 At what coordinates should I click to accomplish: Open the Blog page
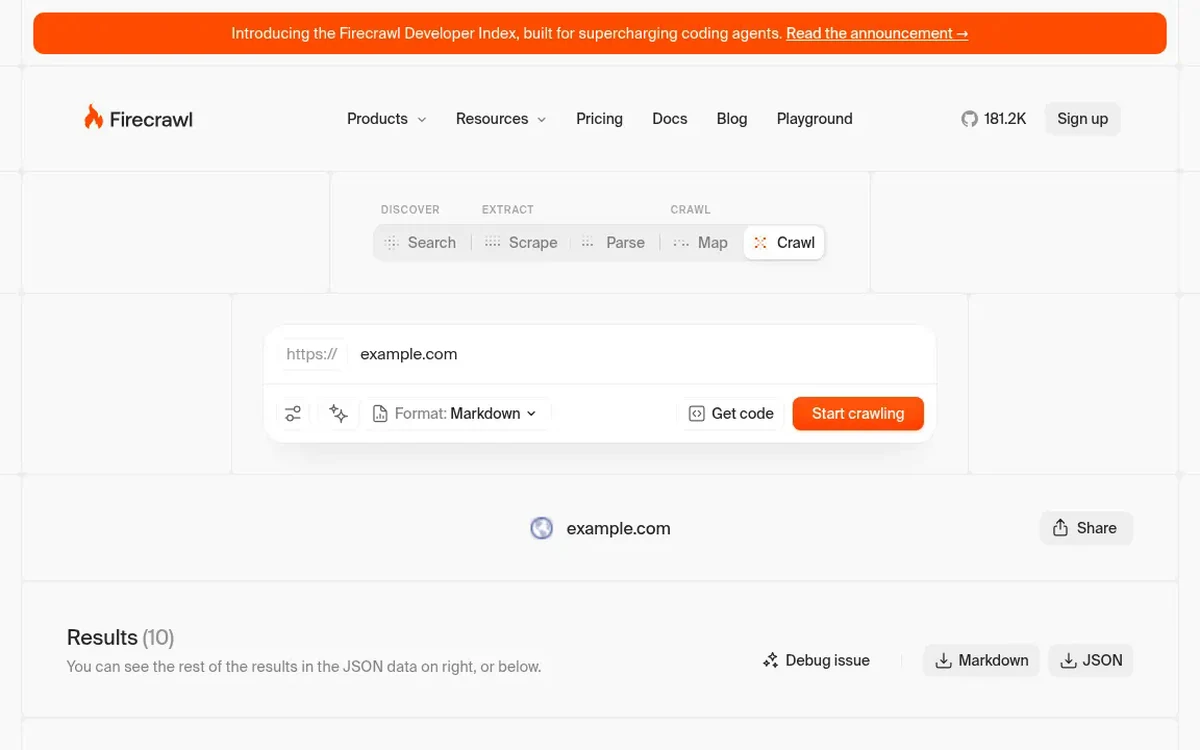(732, 118)
